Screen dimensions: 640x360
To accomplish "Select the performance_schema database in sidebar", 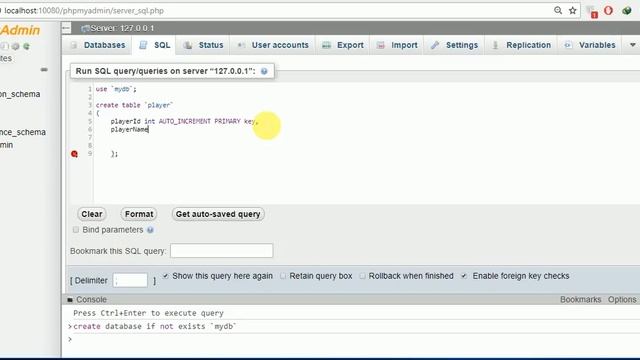I will point(23,132).
